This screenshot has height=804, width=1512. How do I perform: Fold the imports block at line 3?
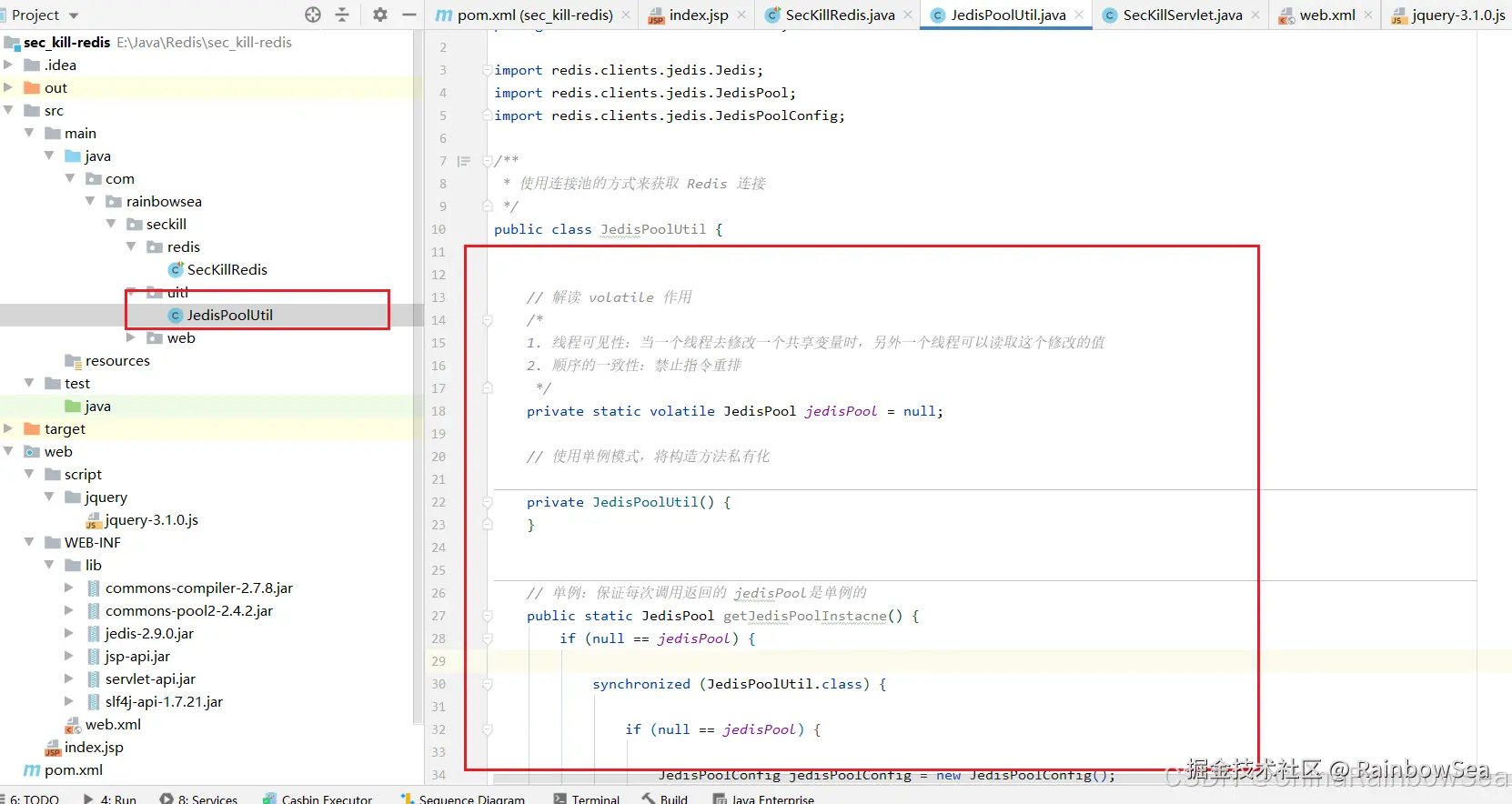488,70
